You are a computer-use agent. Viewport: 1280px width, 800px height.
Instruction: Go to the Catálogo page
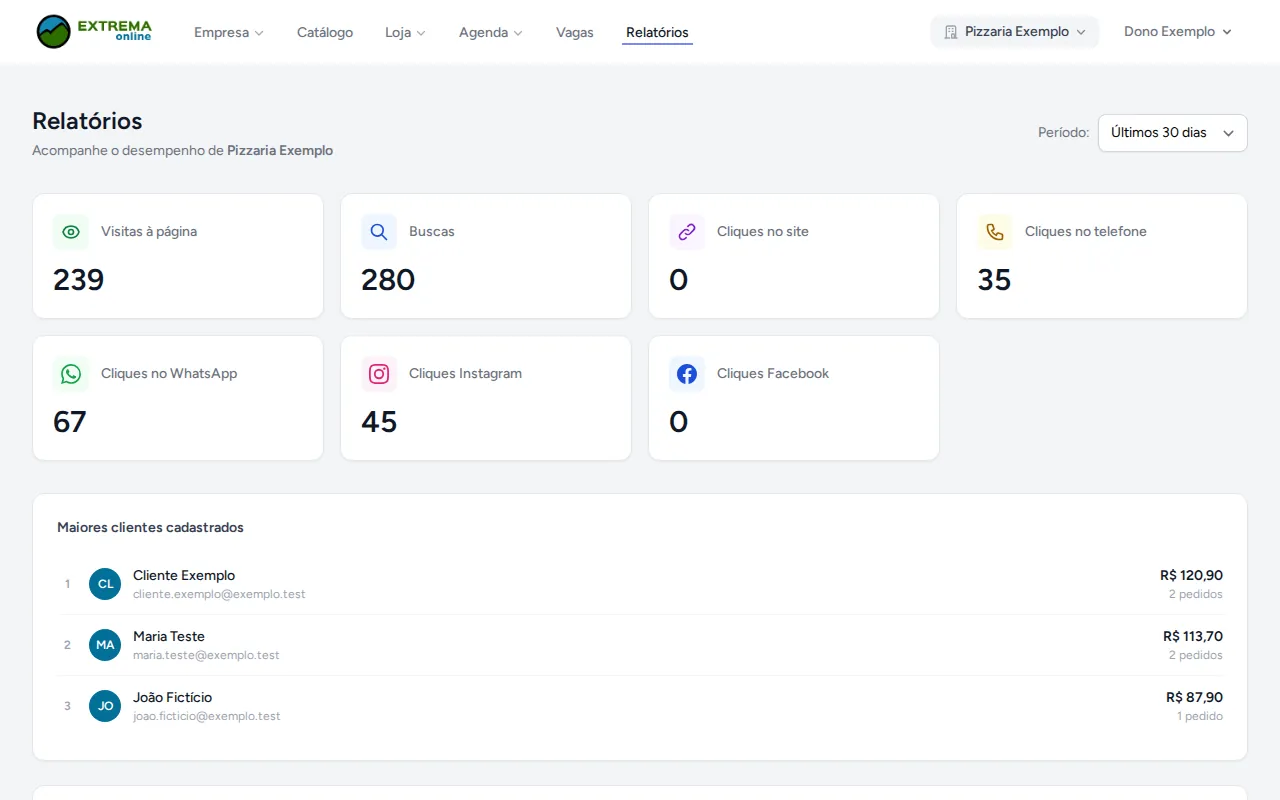(325, 32)
